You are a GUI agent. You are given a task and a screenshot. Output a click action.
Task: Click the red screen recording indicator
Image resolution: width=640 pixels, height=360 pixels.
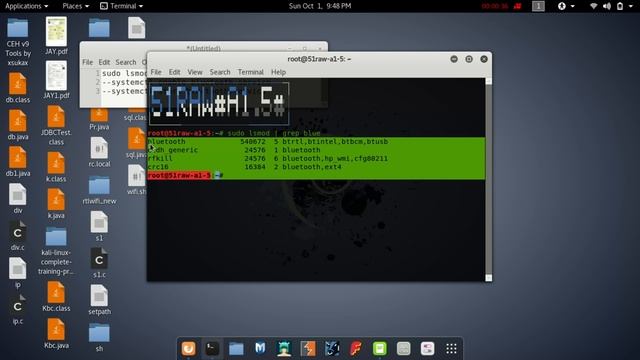point(518,6)
